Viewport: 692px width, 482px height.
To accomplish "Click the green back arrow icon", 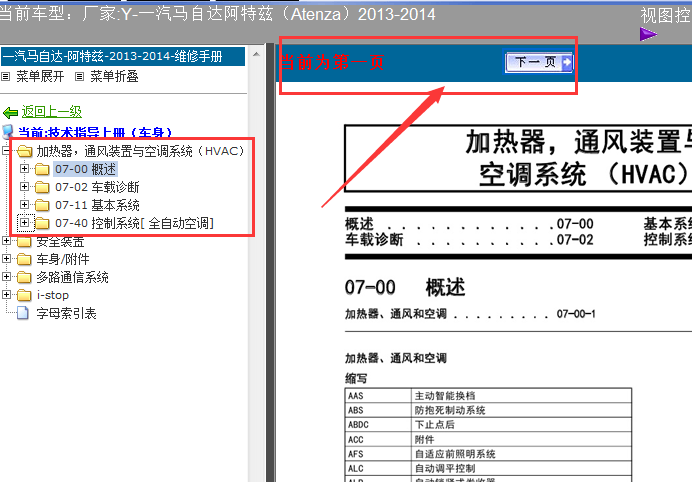I will tap(10, 113).
